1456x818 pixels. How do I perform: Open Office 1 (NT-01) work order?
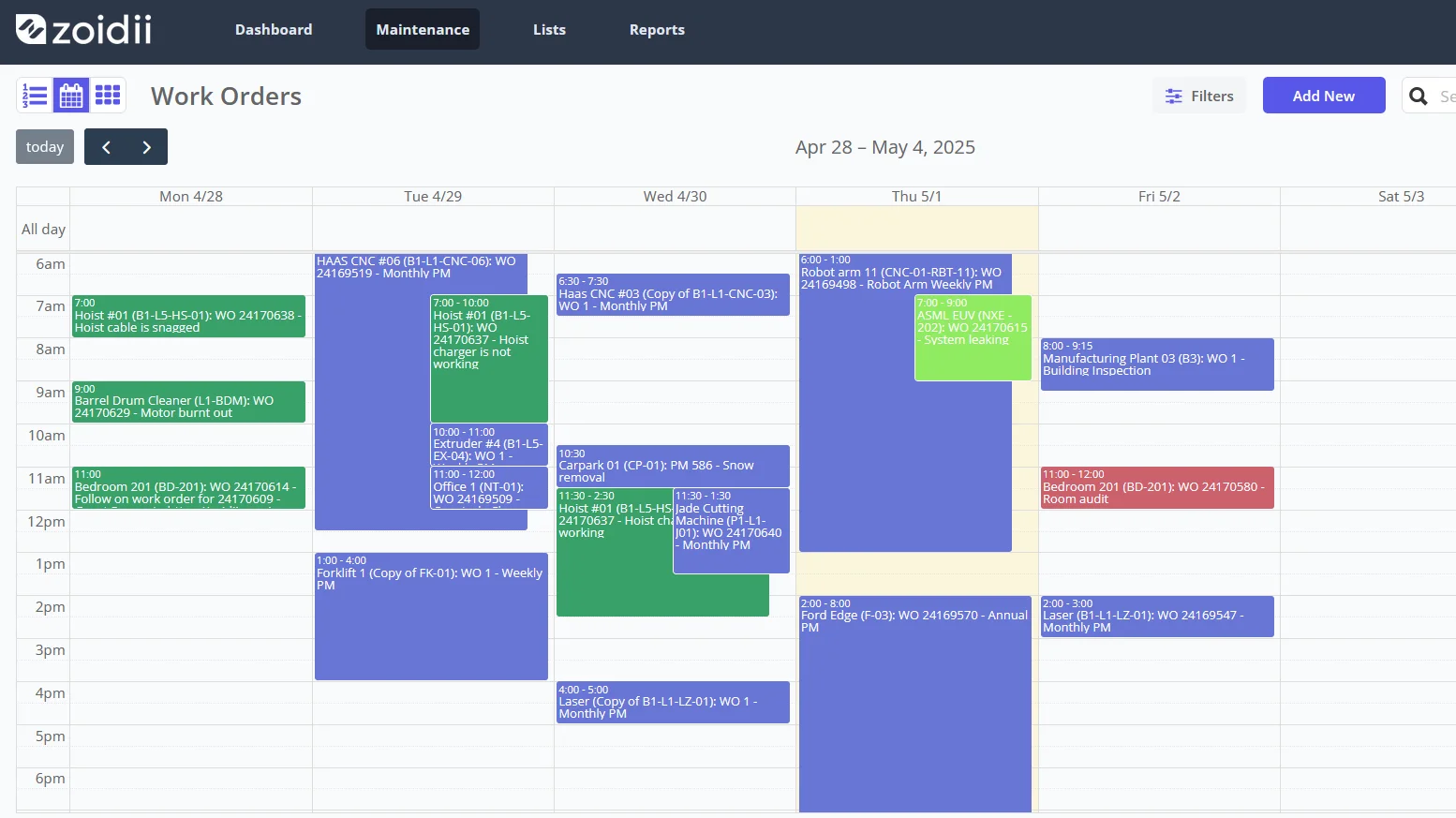tap(489, 487)
